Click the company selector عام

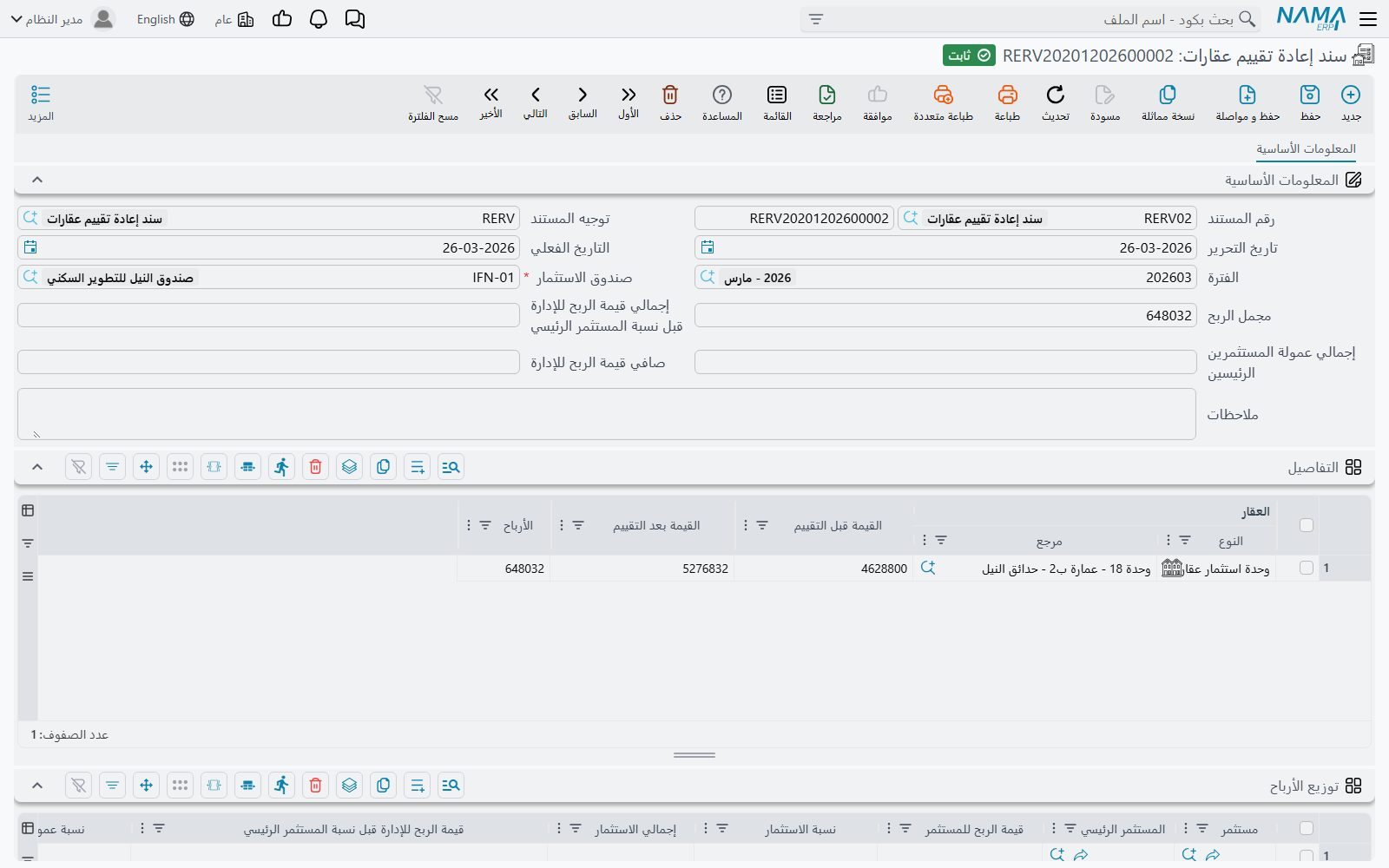pyautogui.click(x=234, y=19)
